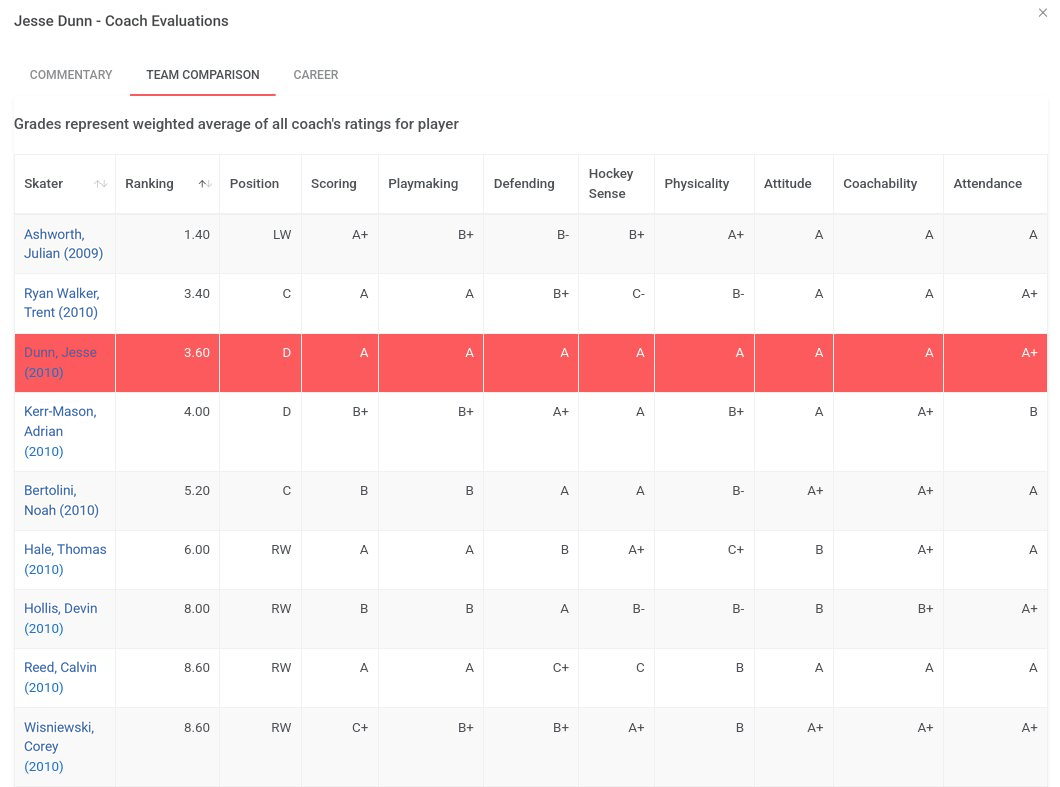The image size is (1060, 787).
Task: Select Hale's ranking value 6.00
Action: [x=197, y=550]
